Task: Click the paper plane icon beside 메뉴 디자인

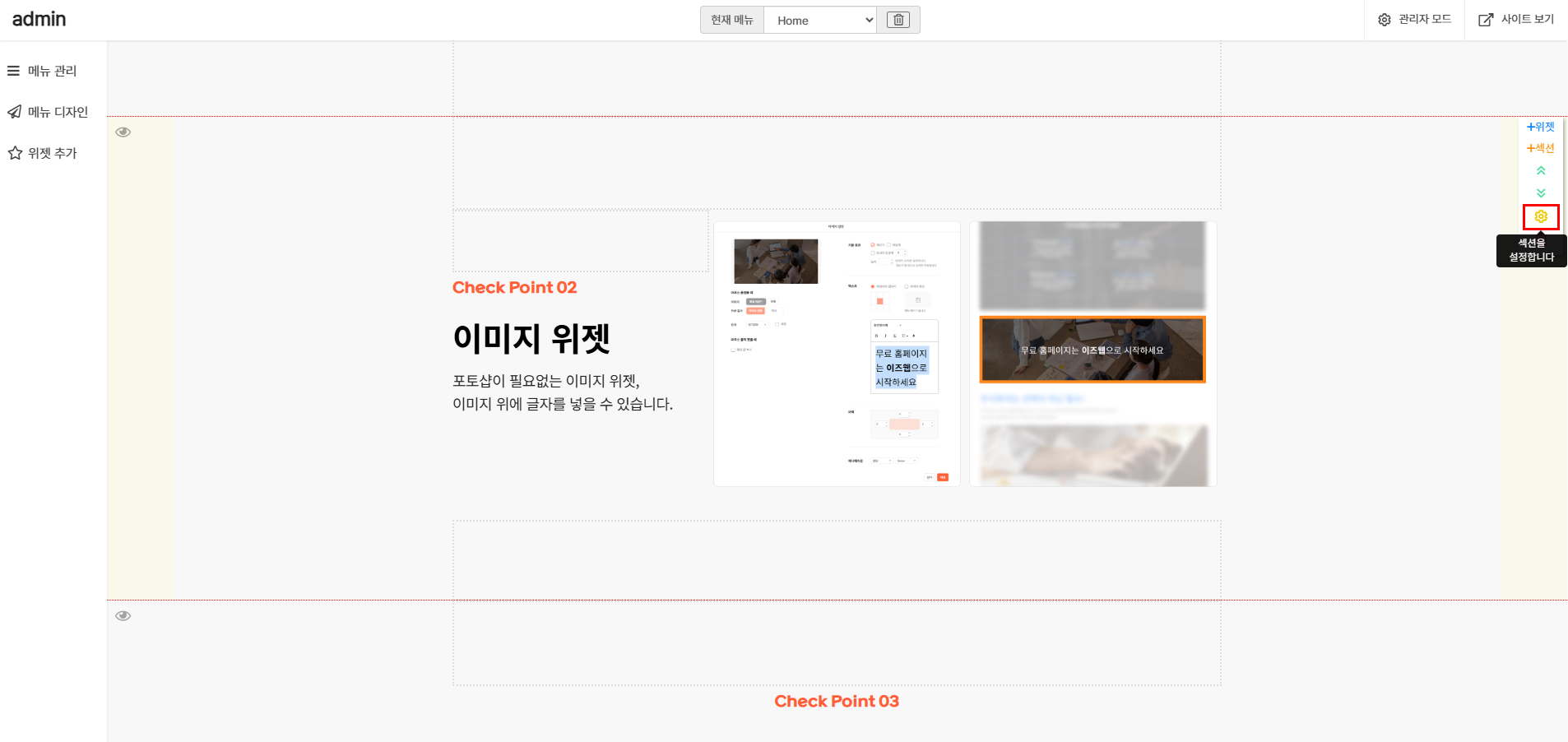Action: pyautogui.click(x=14, y=112)
